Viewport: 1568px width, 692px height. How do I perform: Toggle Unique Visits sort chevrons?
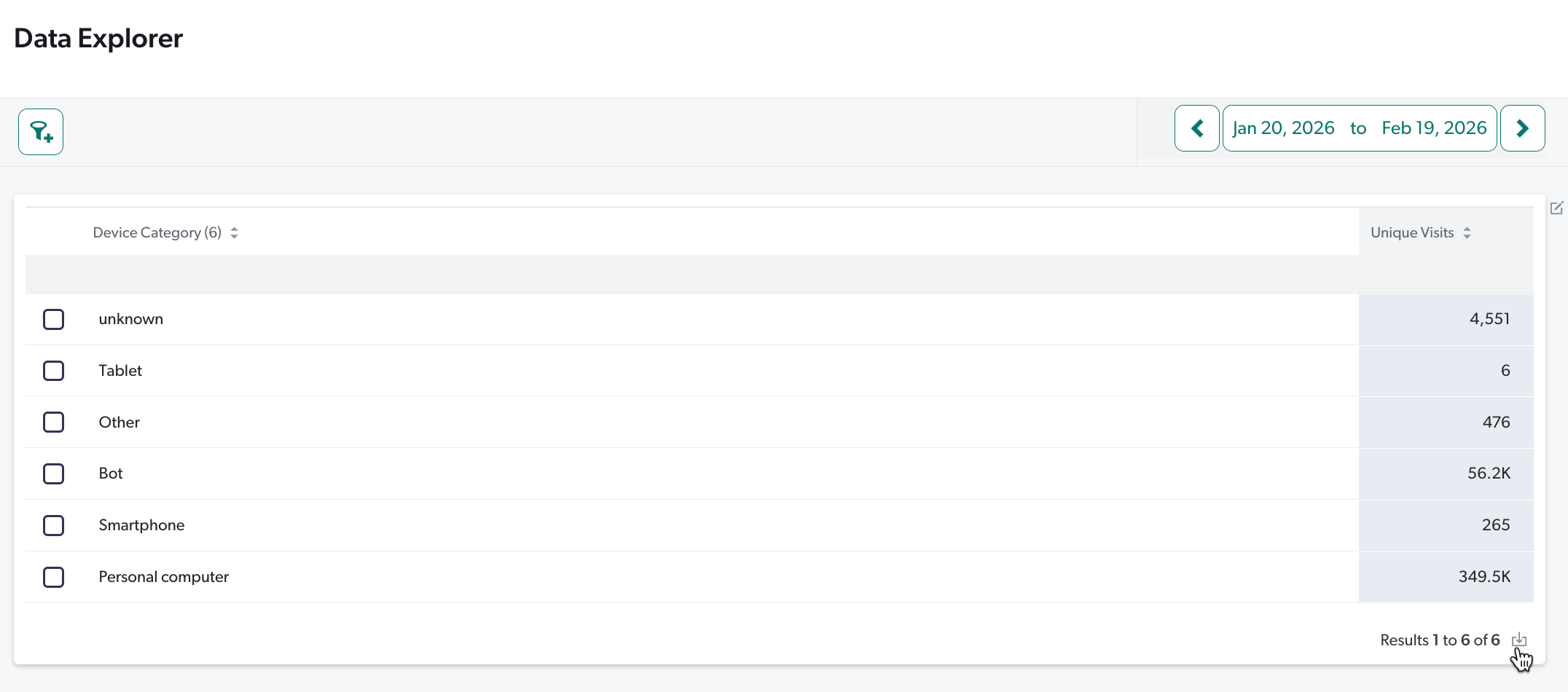coord(1466,232)
